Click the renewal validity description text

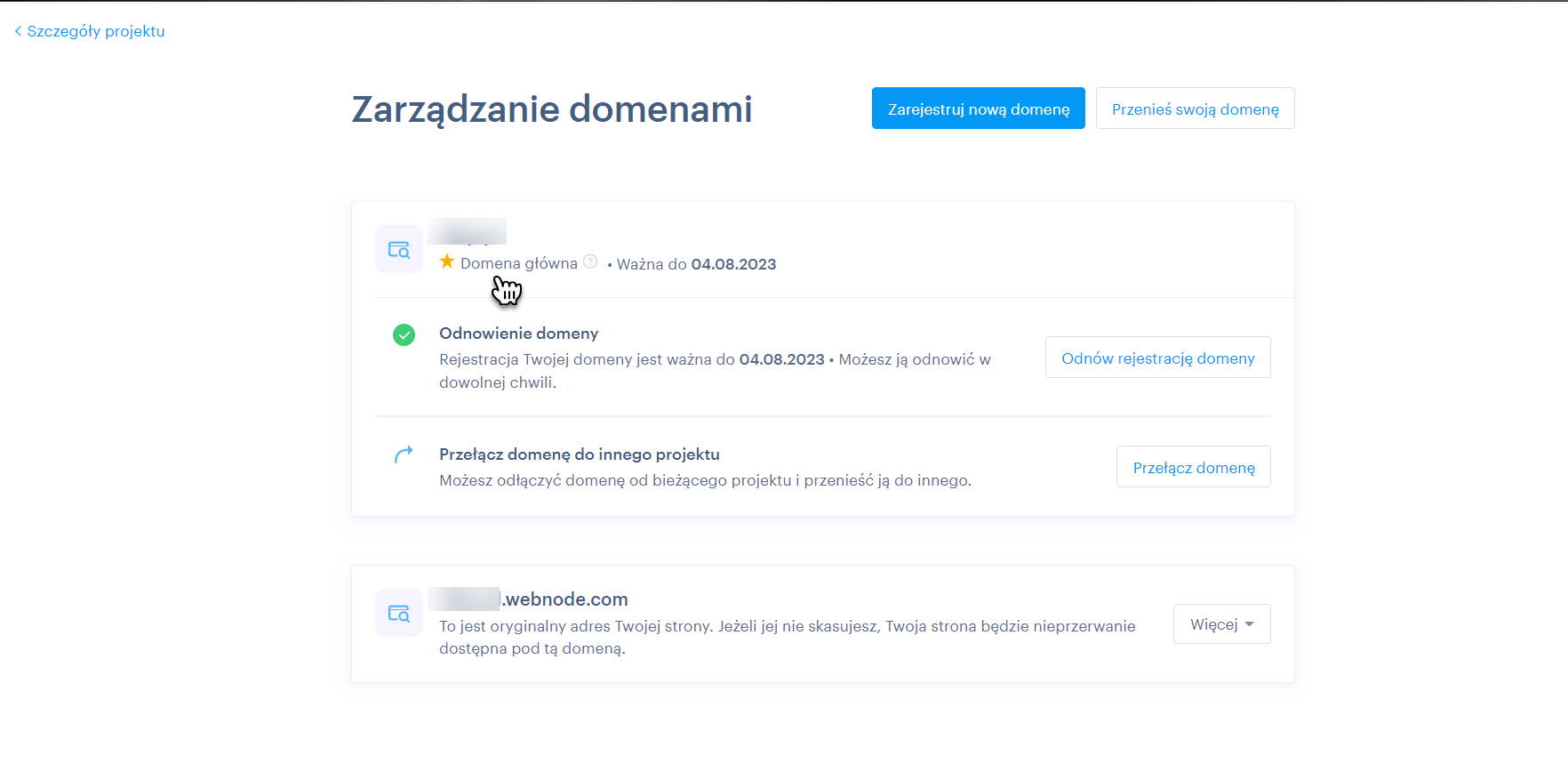coord(716,371)
